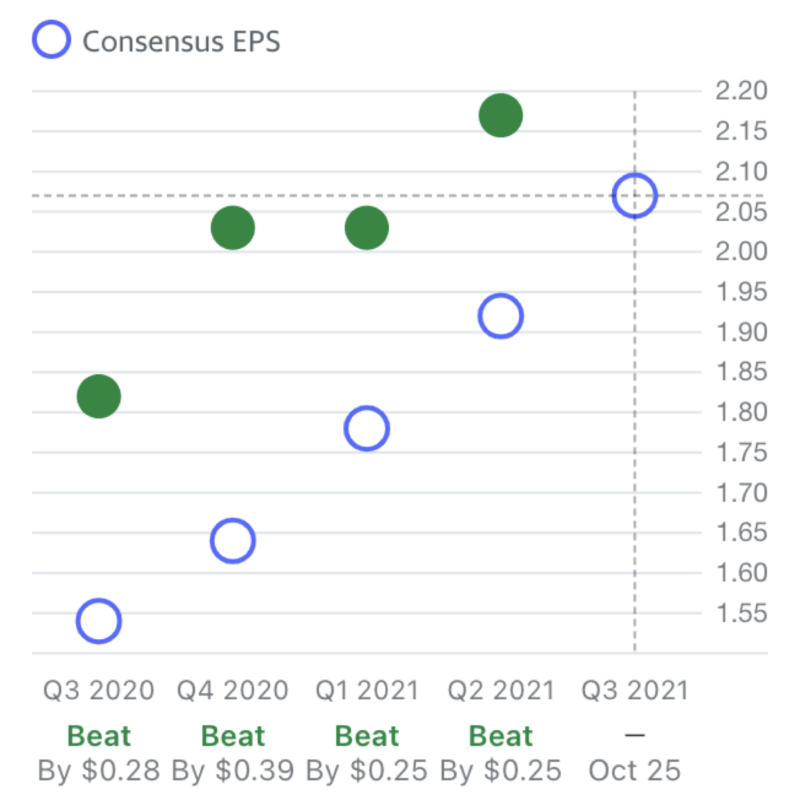Select the Q3 2020 actual EPS green dot

click(98, 396)
